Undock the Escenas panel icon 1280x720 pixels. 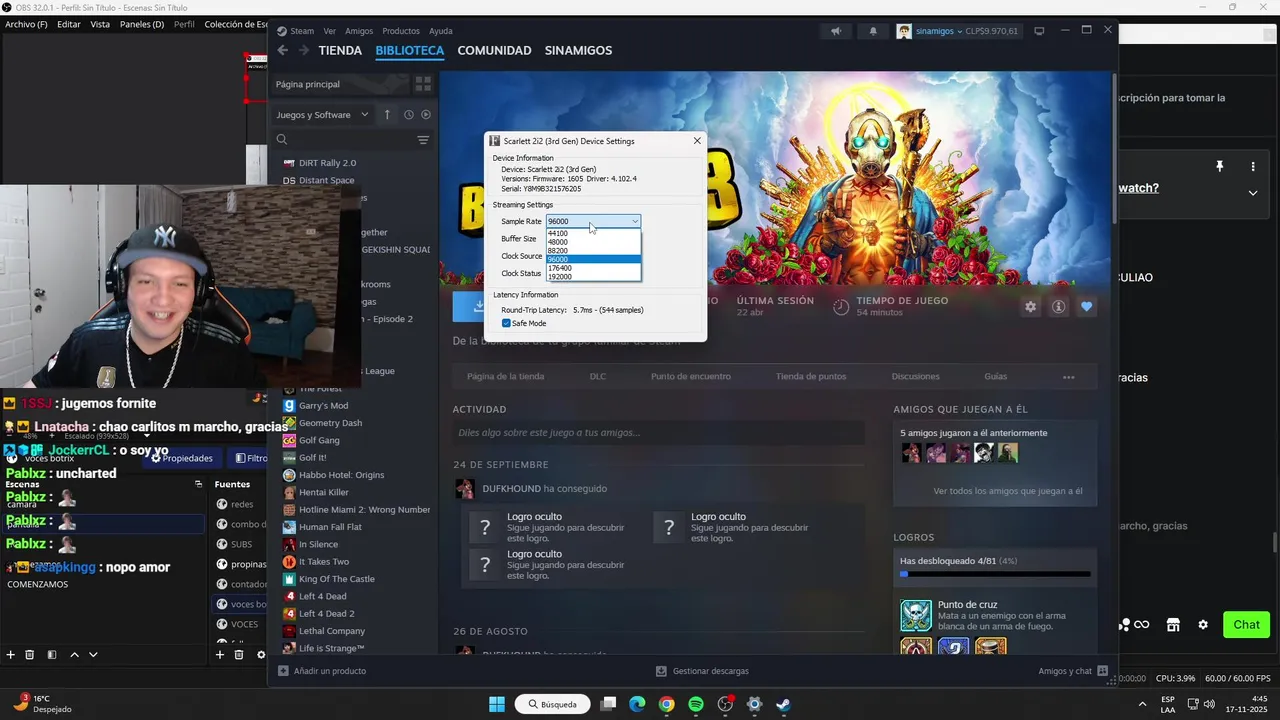pyautogui.click(x=198, y=484)
